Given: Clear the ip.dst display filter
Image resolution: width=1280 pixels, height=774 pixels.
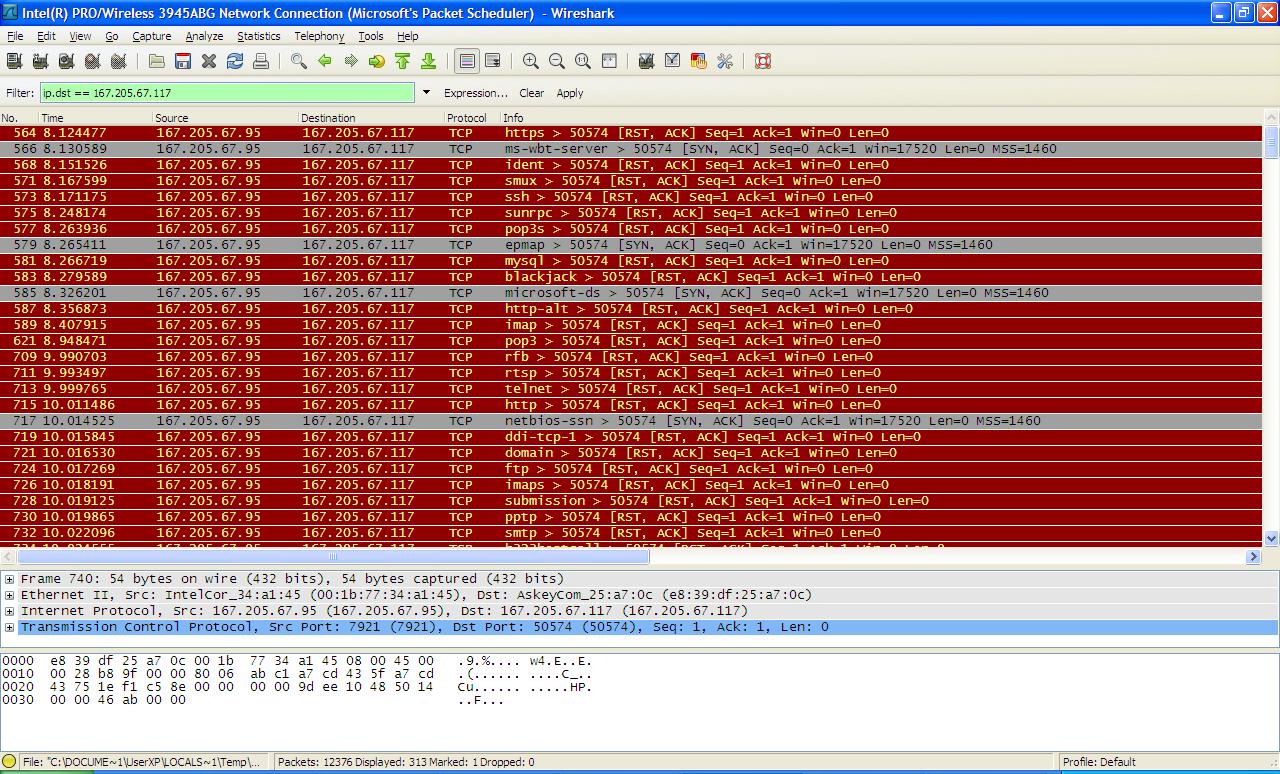Looking at the screenshot, I should (x=531, y=93).
